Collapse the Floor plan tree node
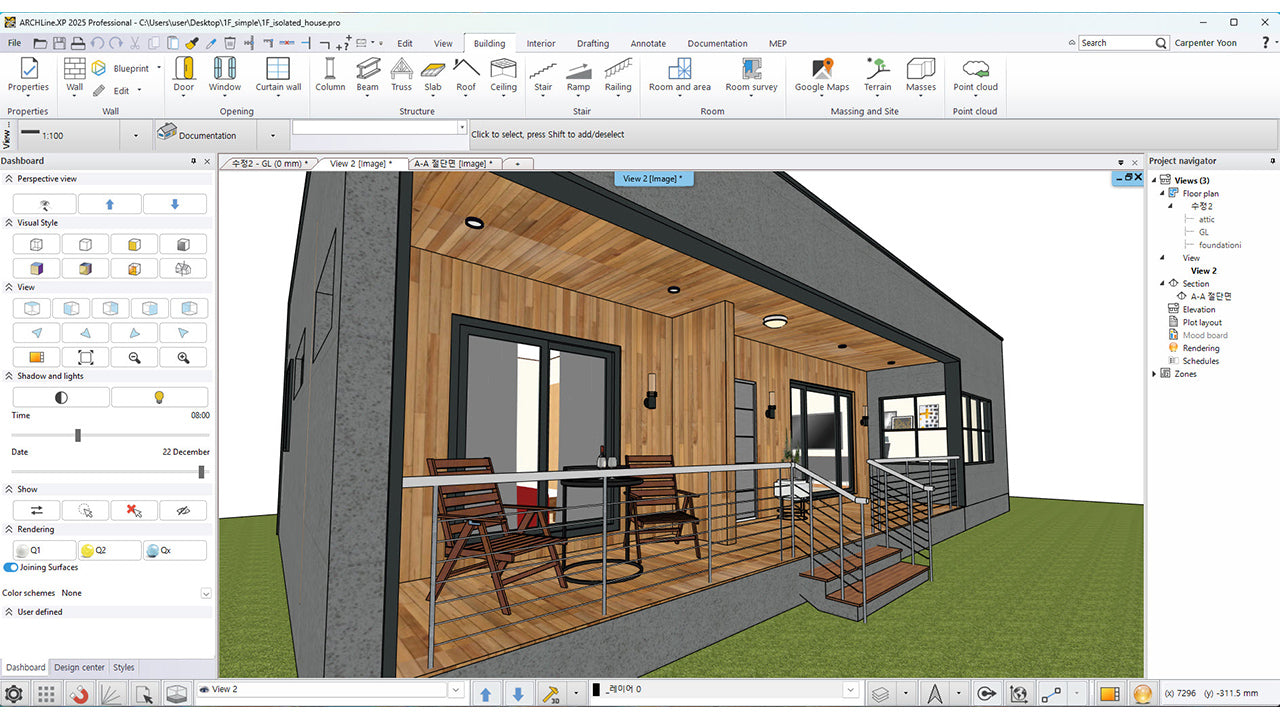Image resolution: width=1280 pixels, height=720 pixels. [1162, 193]
